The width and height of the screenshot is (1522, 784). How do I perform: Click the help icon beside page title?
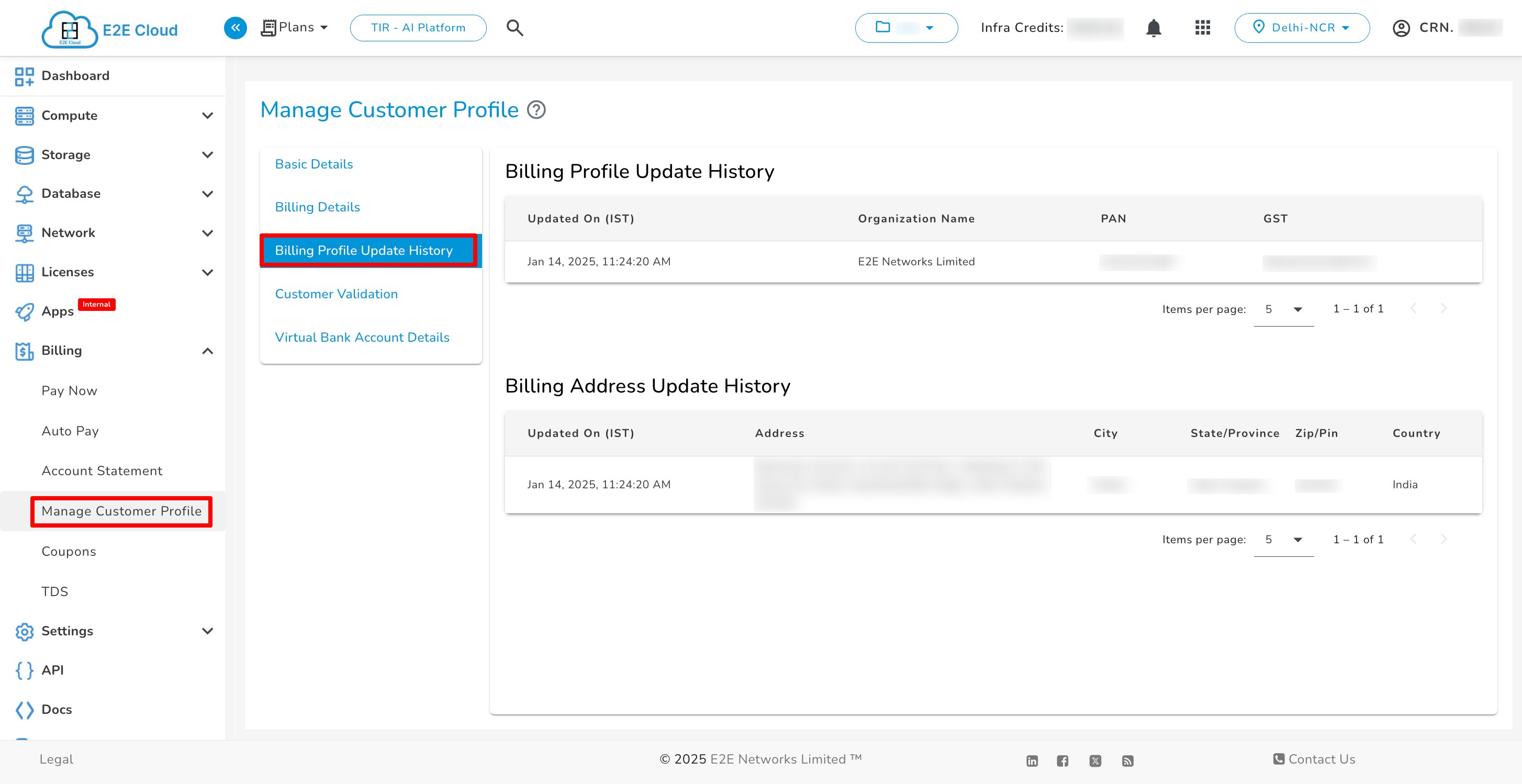click(x=536, y=110)
